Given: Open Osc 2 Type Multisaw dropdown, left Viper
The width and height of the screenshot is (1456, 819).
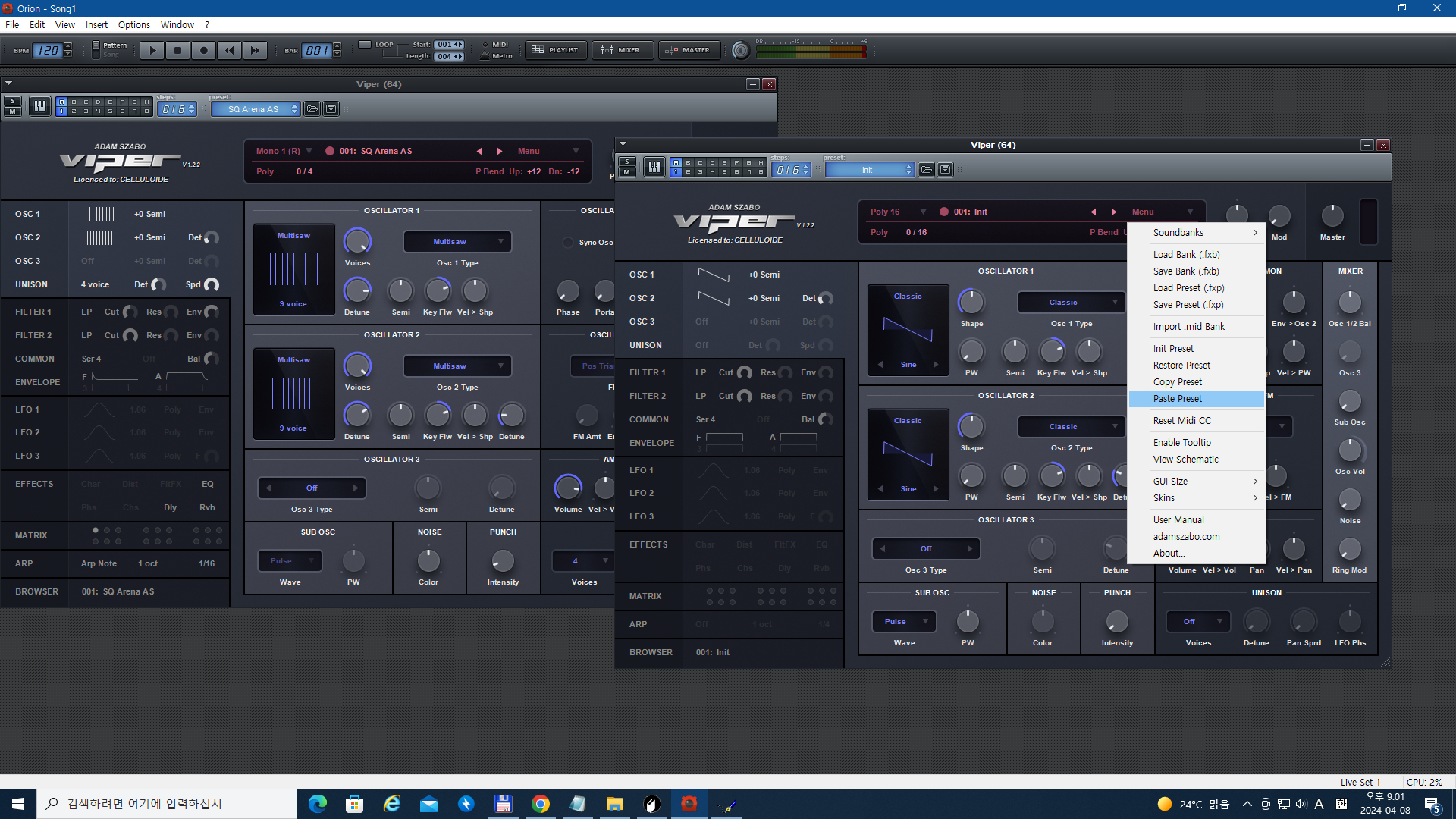Looking at the screenshot, I should tap(457, 366).
